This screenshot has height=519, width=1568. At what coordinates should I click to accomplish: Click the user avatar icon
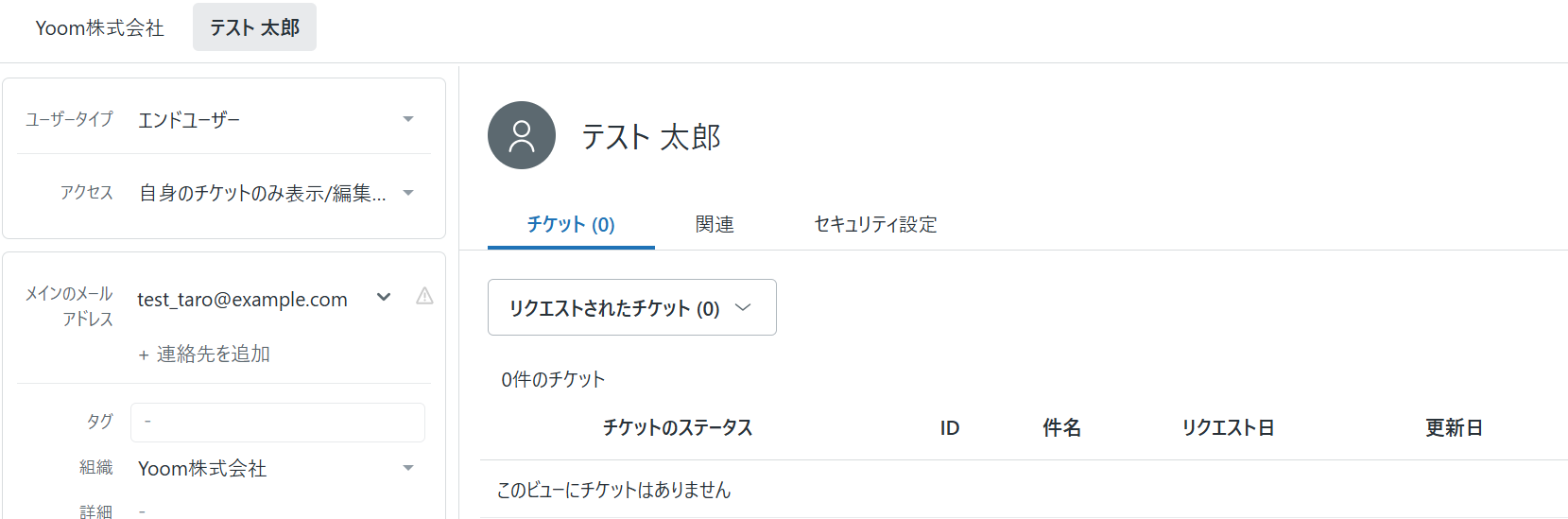point(522,135)
